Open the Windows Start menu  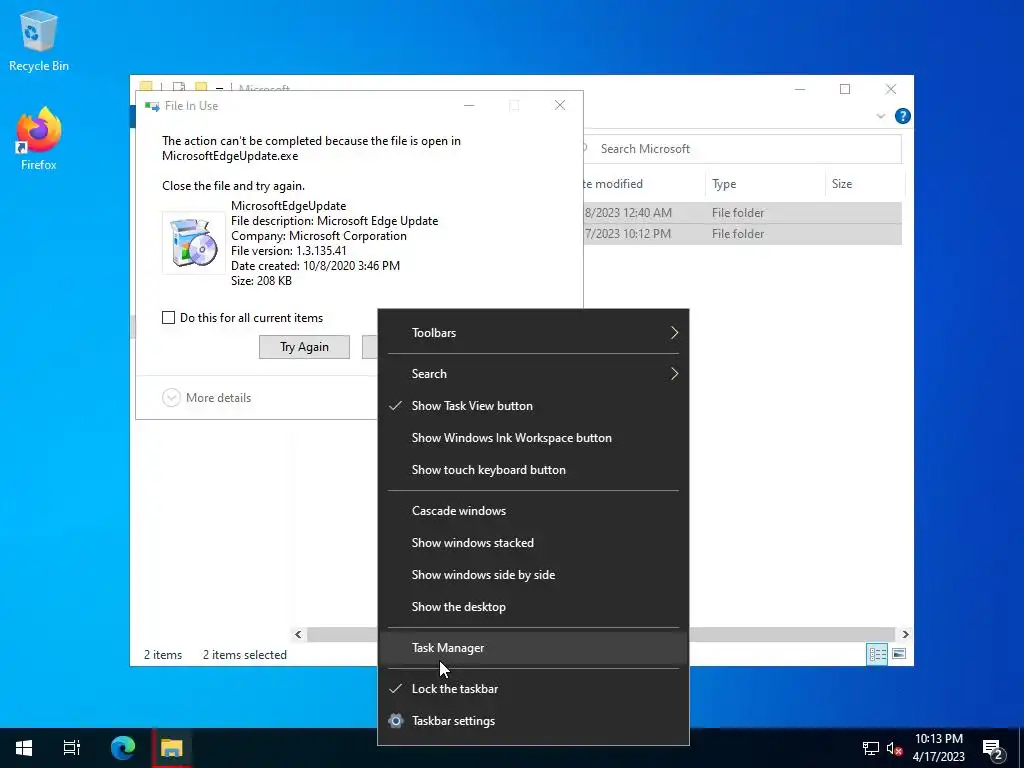tap(24, 748)
